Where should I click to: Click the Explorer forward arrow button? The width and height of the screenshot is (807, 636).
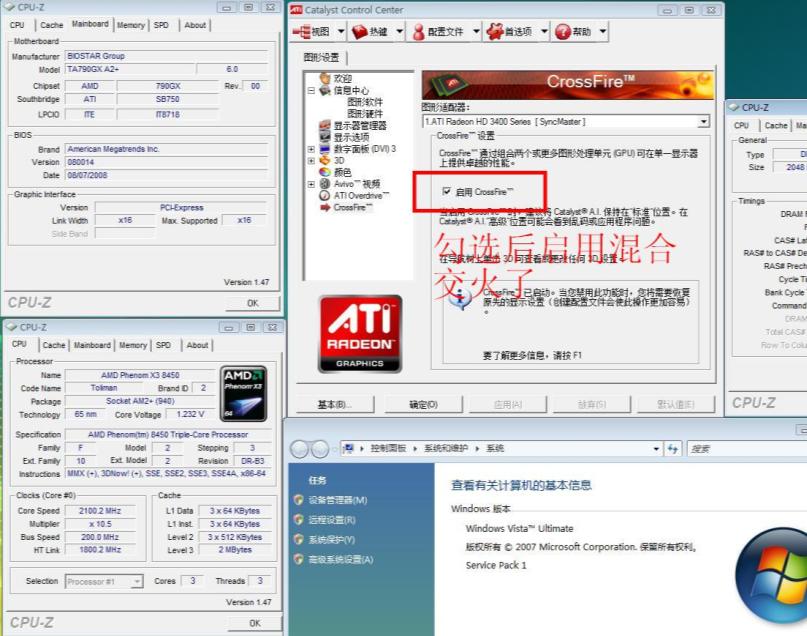(x=320, y=449)
